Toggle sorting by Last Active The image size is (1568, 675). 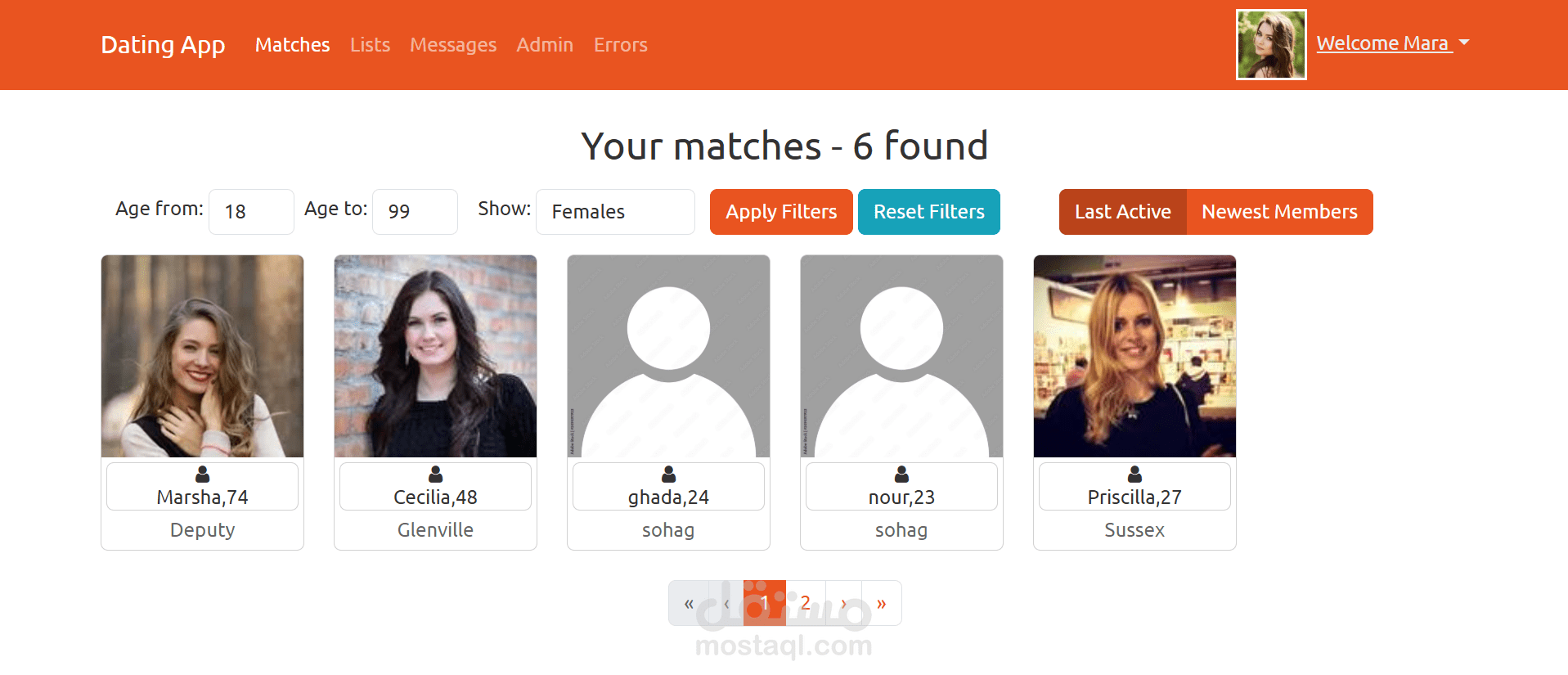point(1122,212)
